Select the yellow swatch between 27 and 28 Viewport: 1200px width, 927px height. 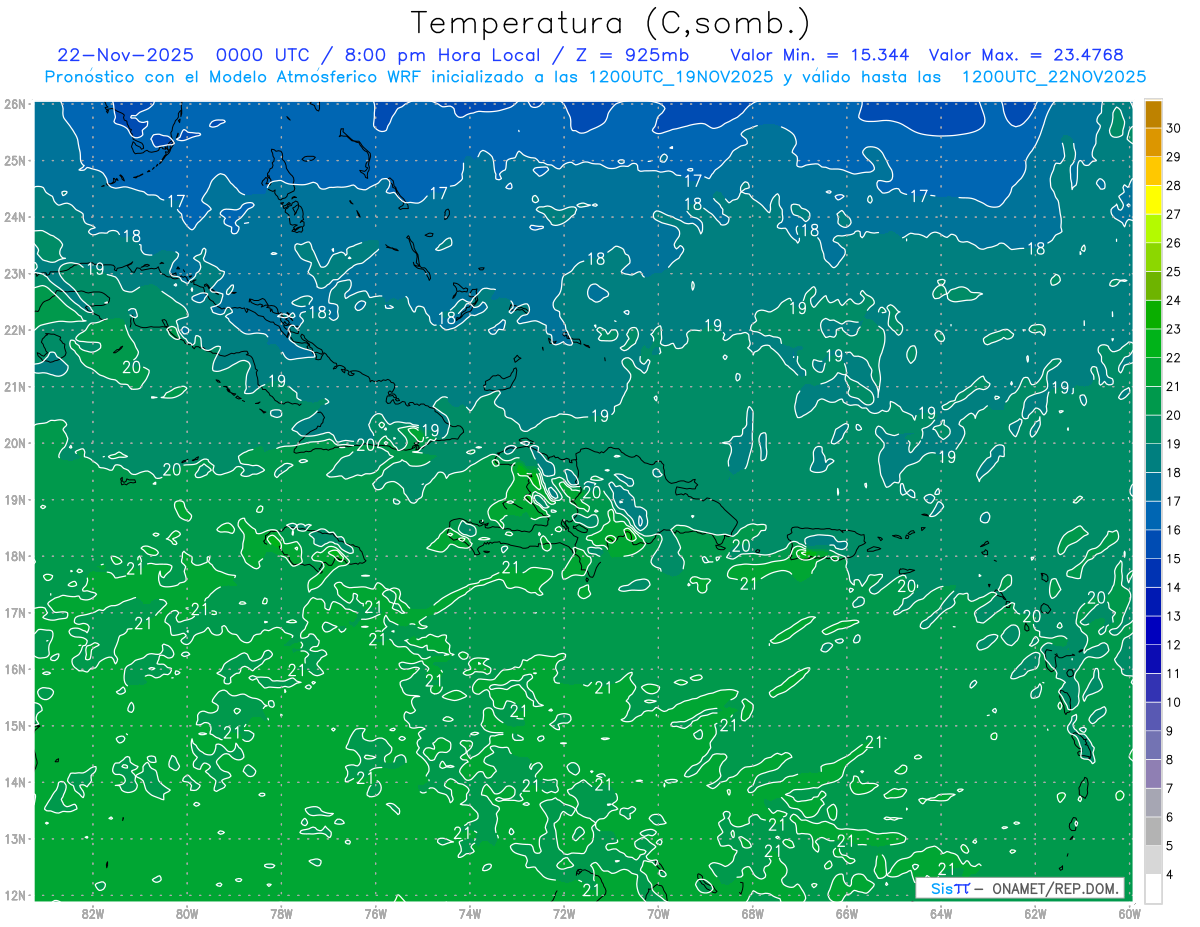pyautogui.click(x=1153, y=200)
